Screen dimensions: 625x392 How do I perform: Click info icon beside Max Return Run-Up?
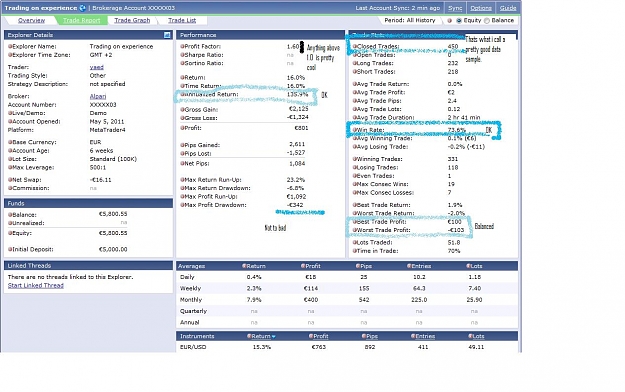(182, 179)
